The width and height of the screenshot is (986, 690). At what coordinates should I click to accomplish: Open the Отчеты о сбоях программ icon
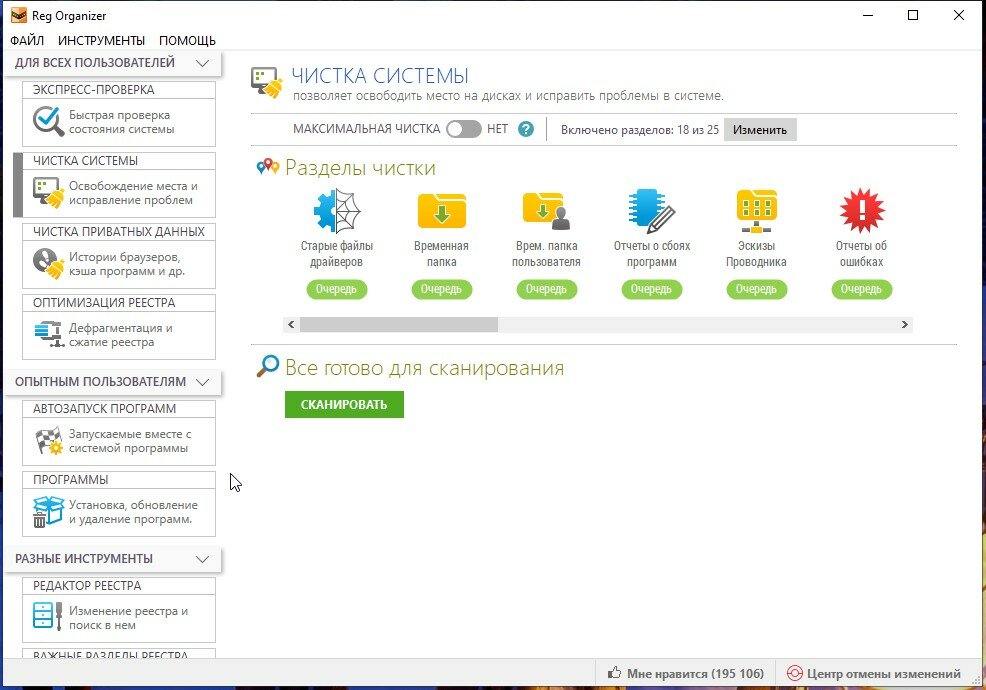click(x=651, y=211)
